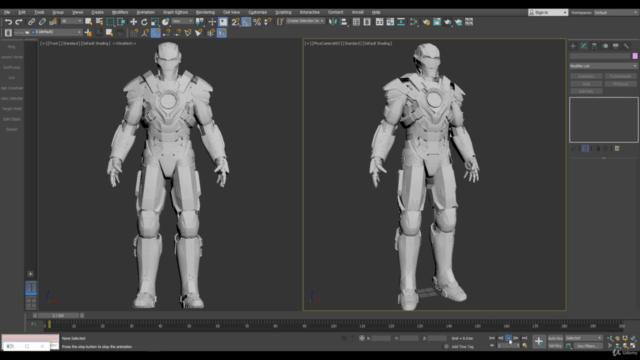Click the Bind to Space Warp icon
This screenshot has width=640, height=360.
[x=53, y=22]
